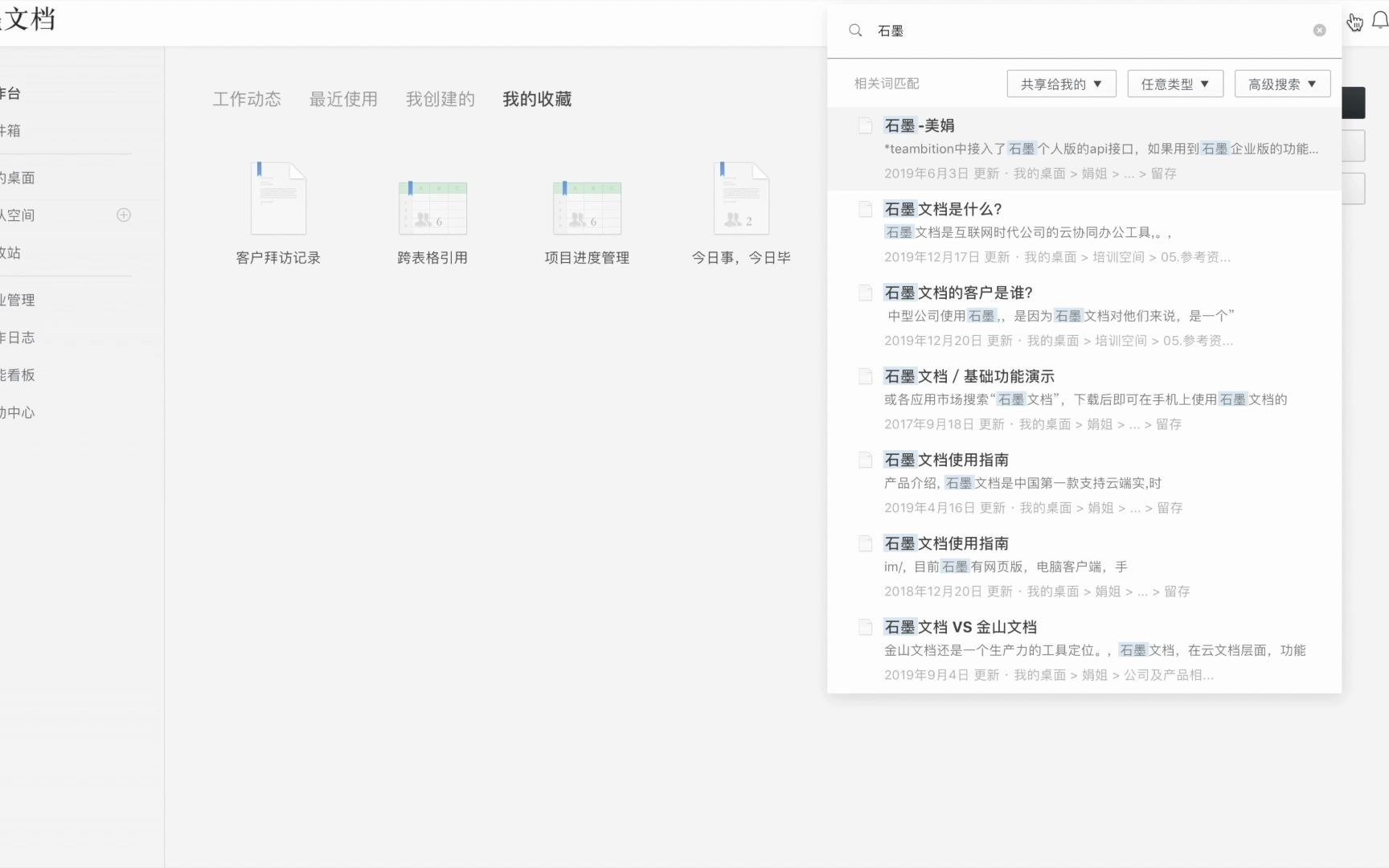Open the notifications bell icon
This screenshot has width=1389, height=868.
[x=1379, y=21]
